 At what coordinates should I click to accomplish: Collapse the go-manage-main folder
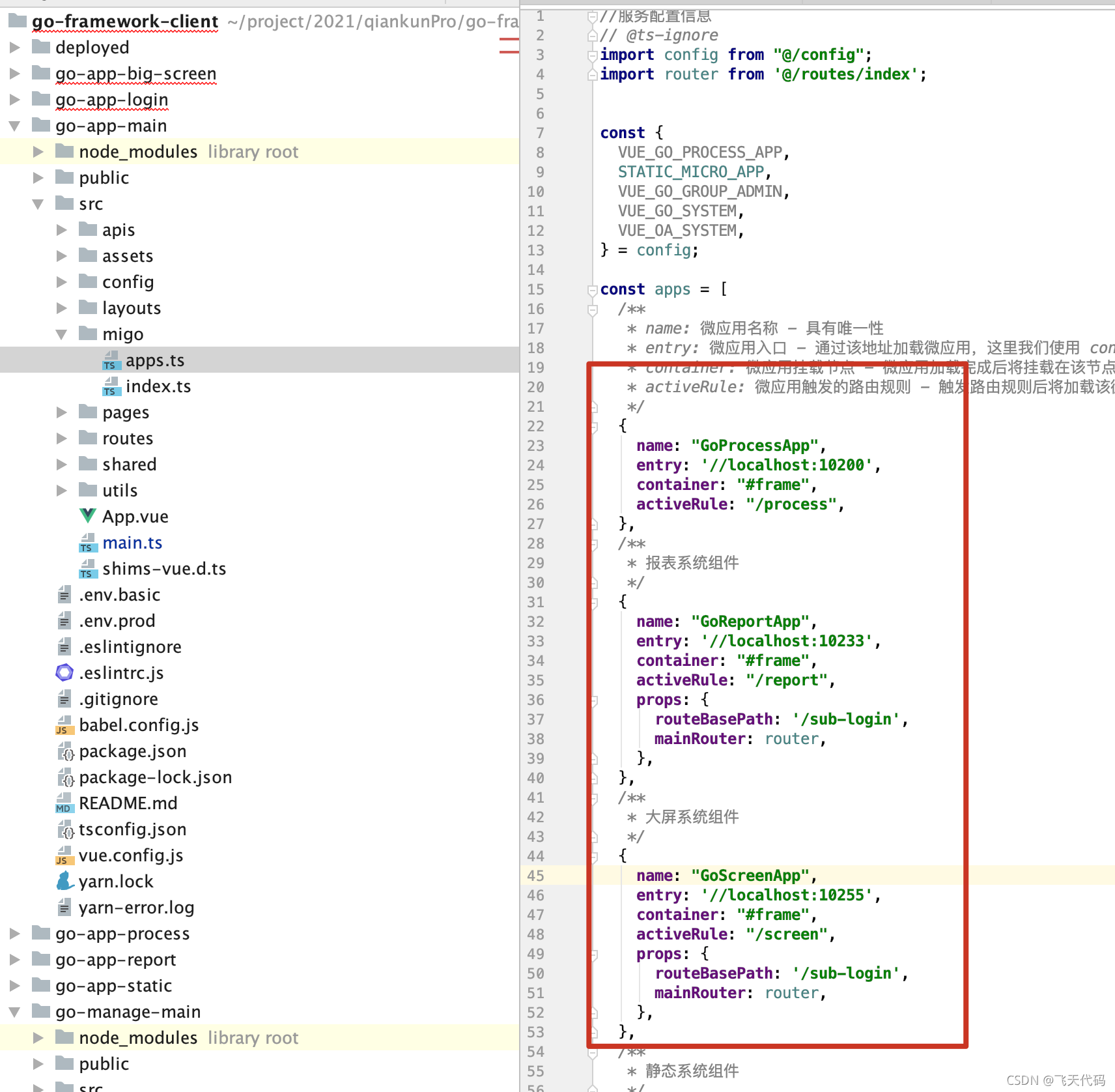tap(14, 1011)
